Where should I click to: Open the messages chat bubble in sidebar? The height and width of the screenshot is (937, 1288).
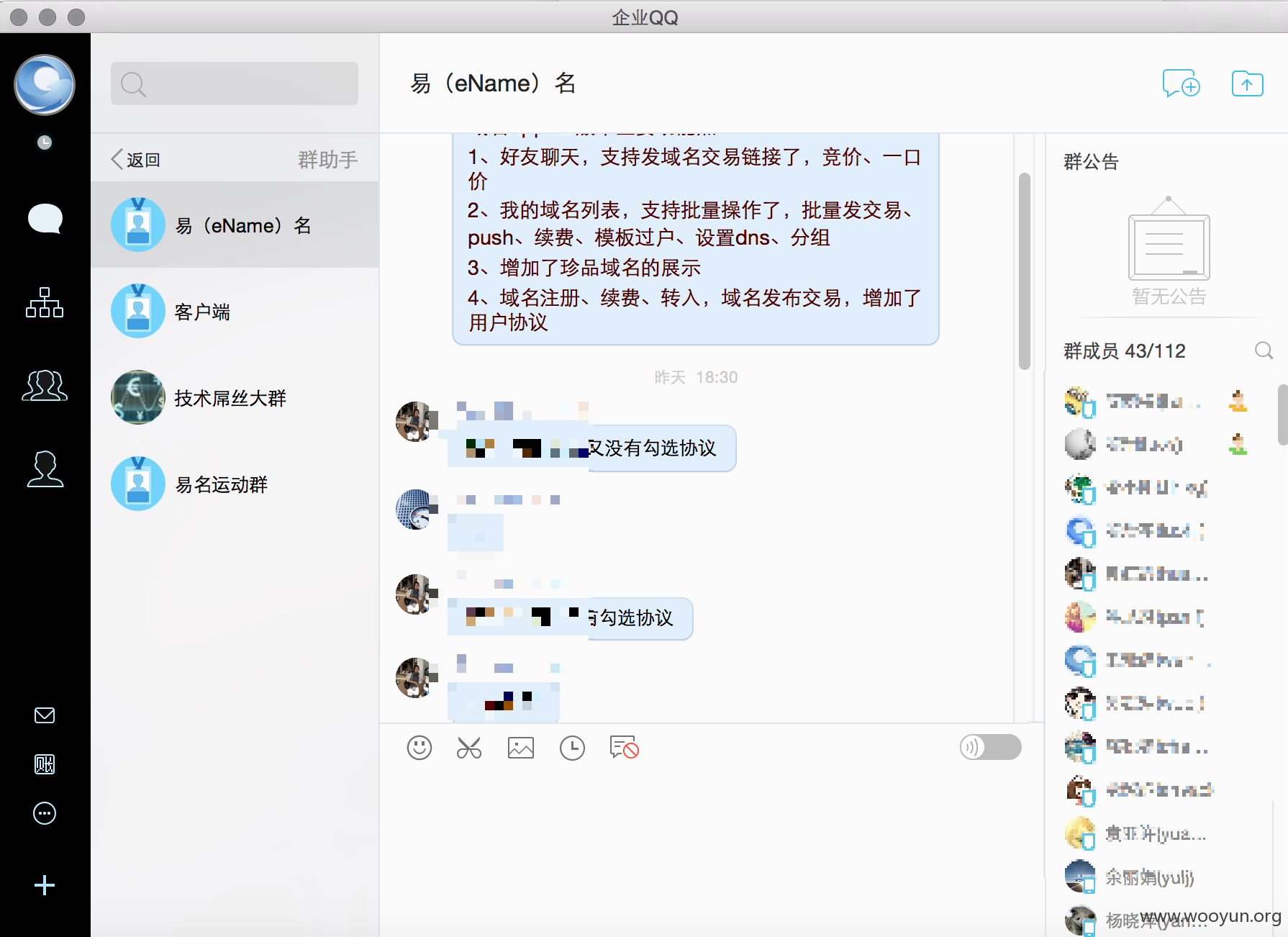45,219
